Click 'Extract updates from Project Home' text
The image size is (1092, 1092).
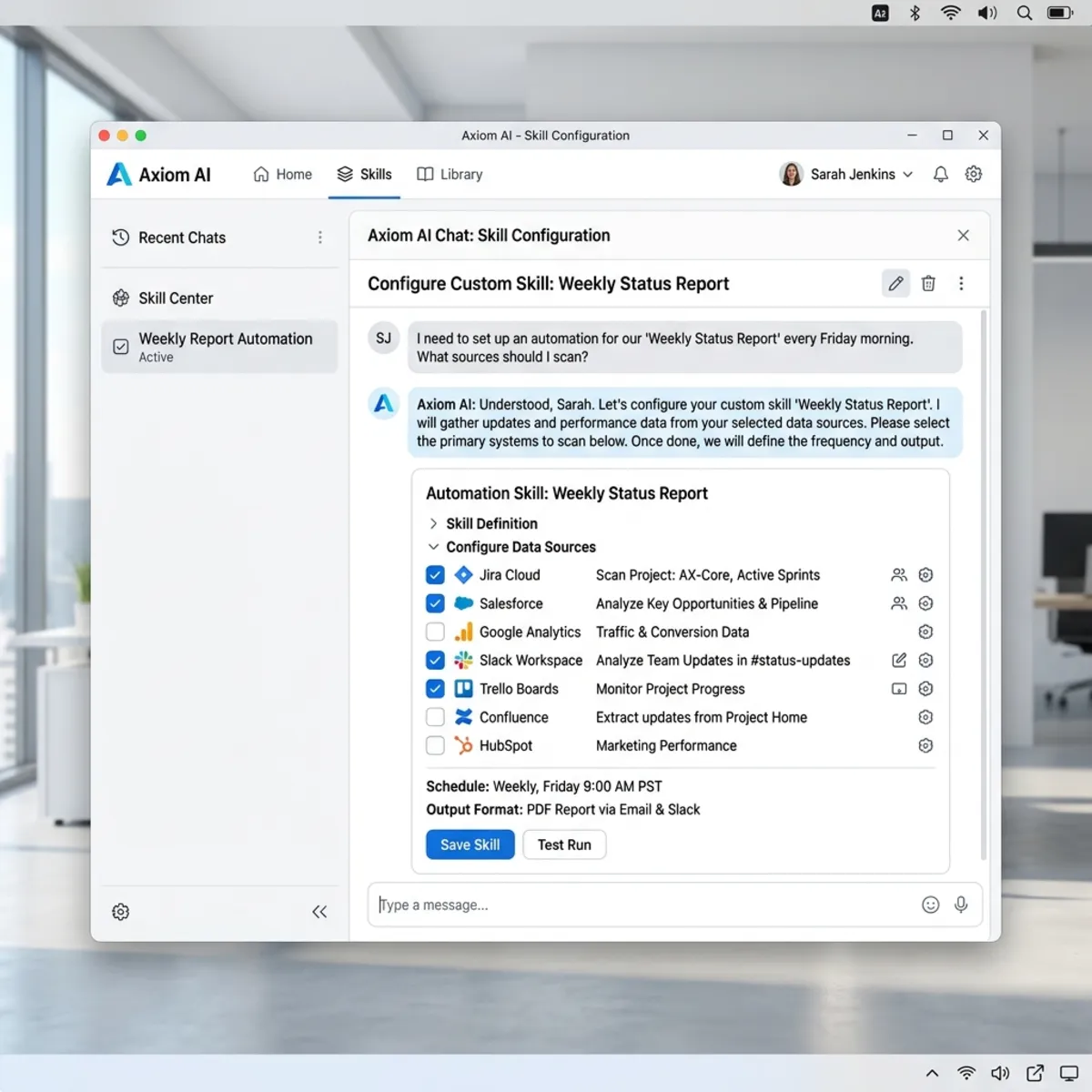coord(702,717)
